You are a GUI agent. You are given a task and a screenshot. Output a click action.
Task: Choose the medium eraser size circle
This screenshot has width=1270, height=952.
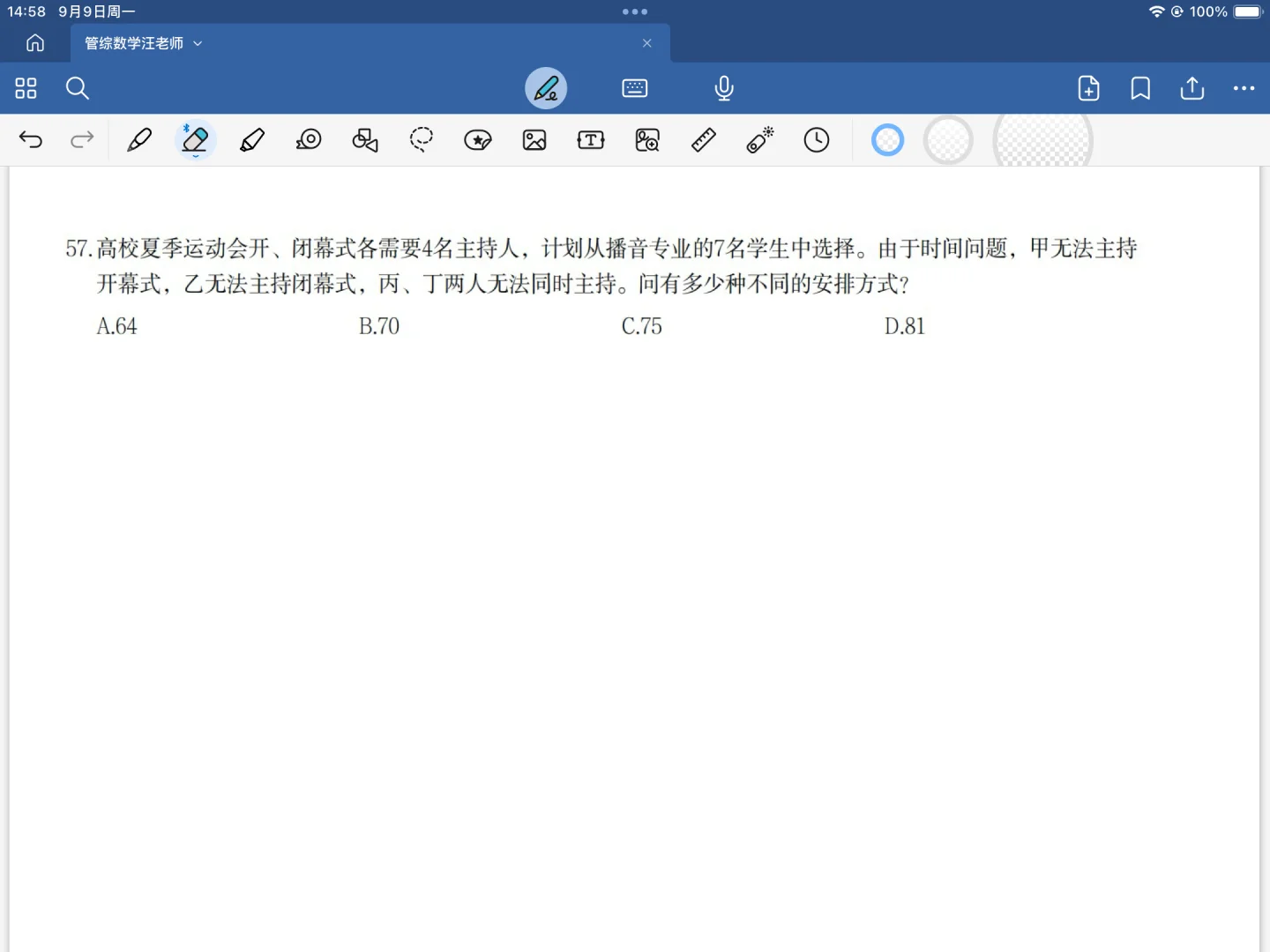coord(948,139)
